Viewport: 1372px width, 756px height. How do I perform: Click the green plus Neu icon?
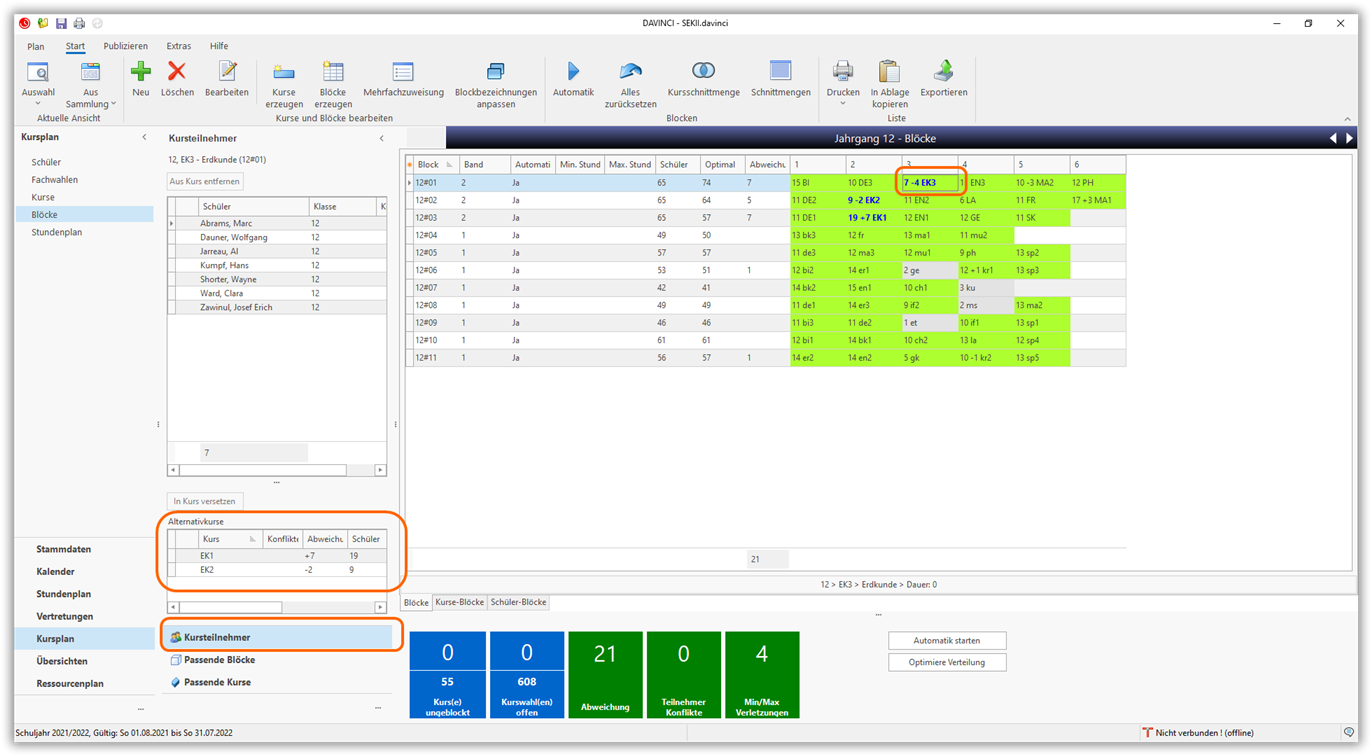(x=140, y=72)
